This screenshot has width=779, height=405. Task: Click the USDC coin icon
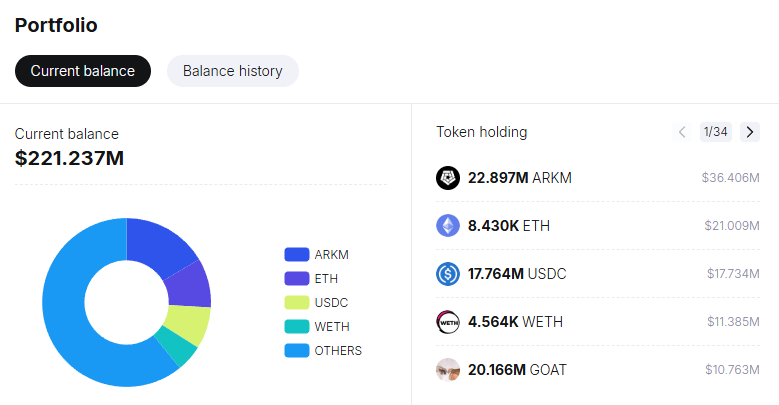tap(448, 274)
